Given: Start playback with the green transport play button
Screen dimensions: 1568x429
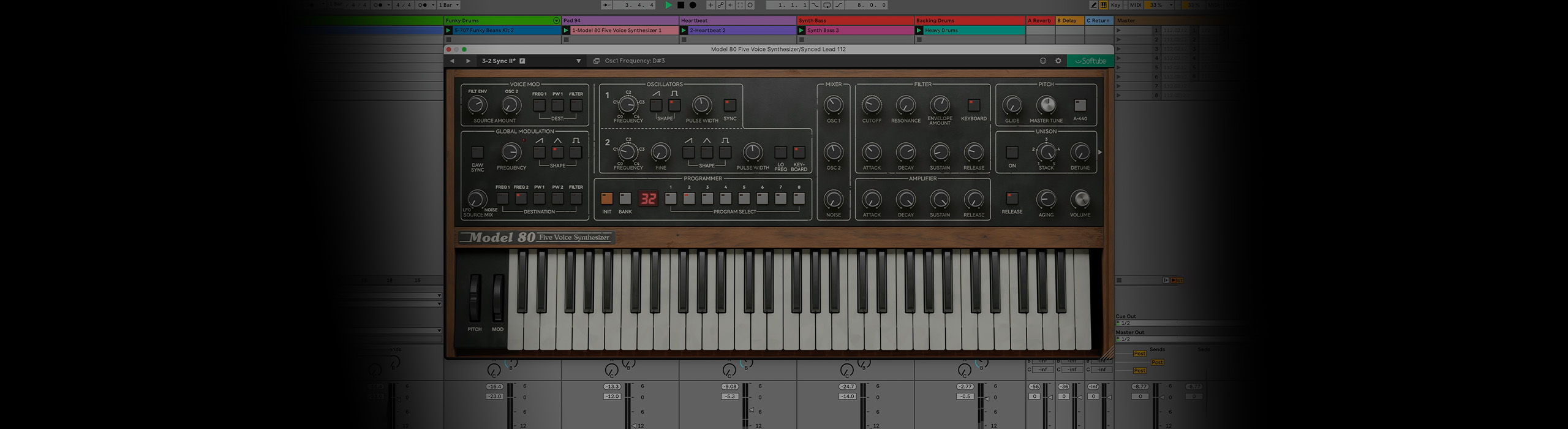Looking at the screenshot, I should 668,5.
